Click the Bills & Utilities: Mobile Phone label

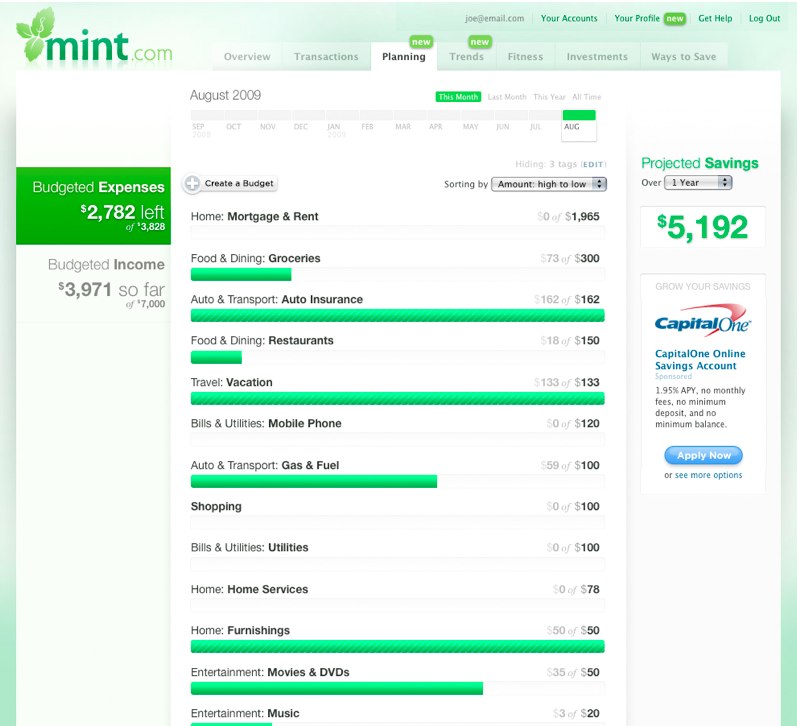pos(266,424)
